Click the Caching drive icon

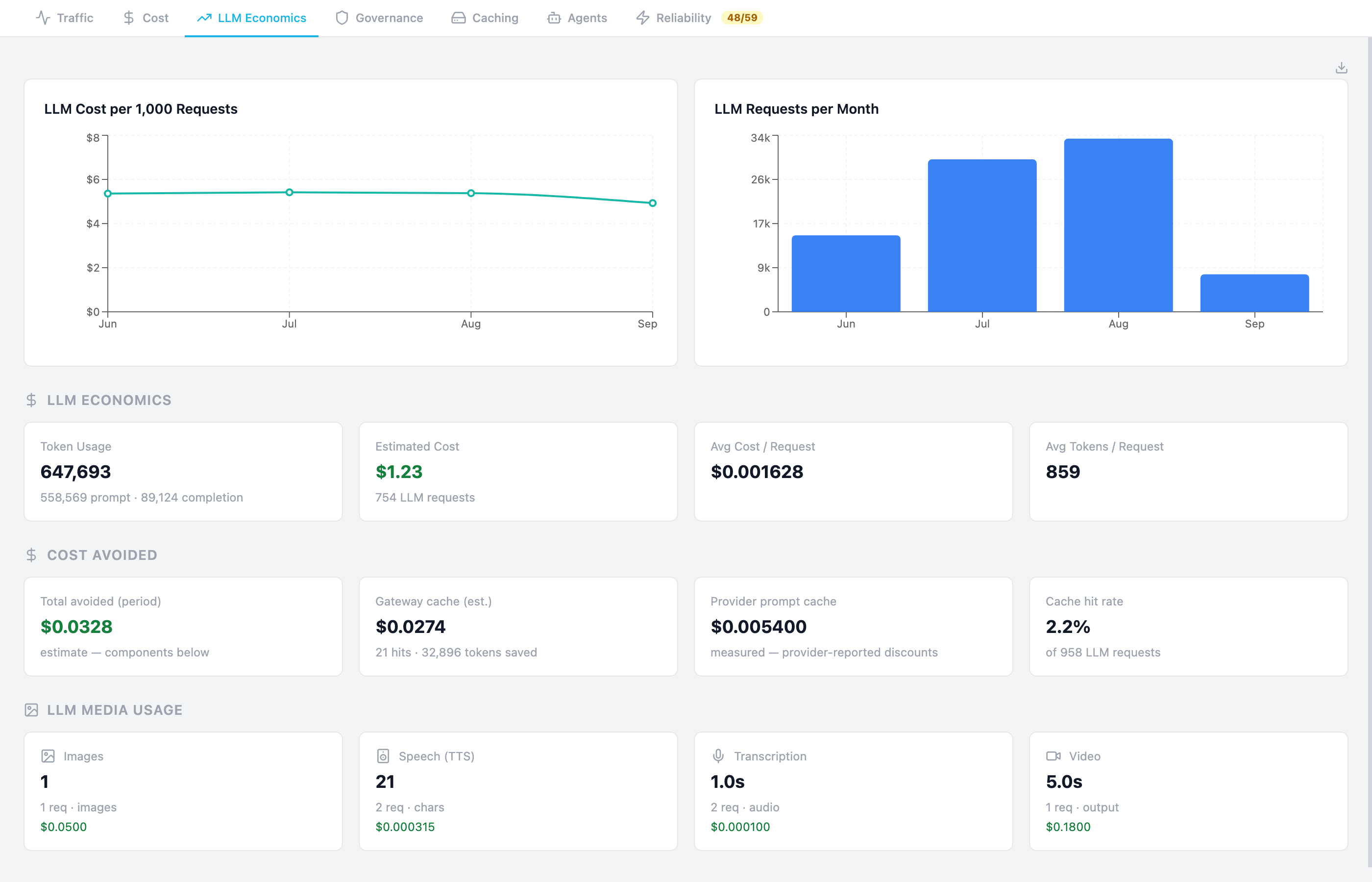pos(459,18)
